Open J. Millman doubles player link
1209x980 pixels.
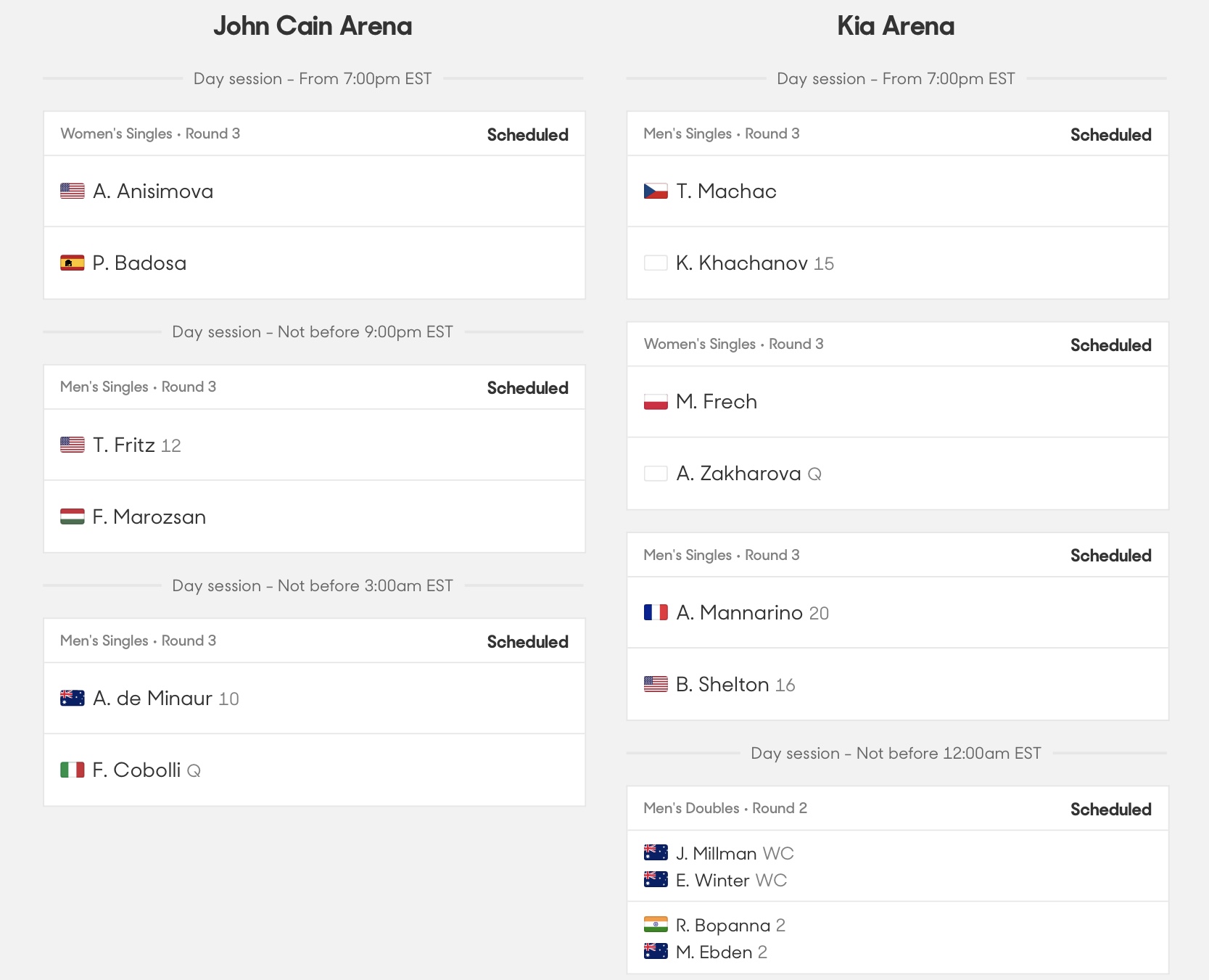[717, 853]
